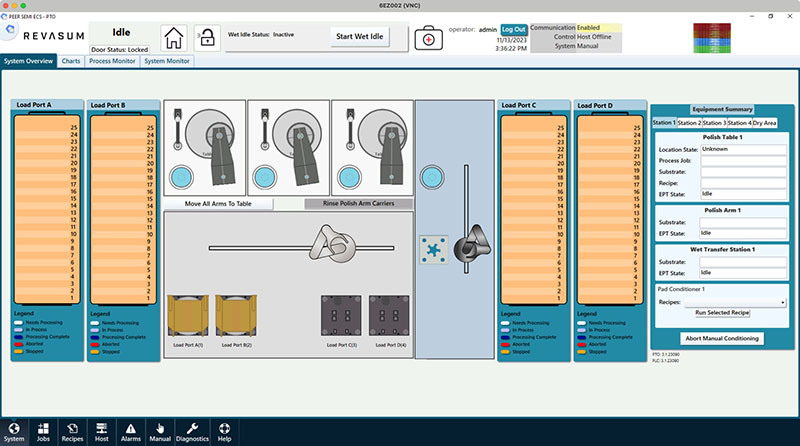Click the tower light stack indicator
Image resolution: width=800 pixels, height=446 pixels.
click(712, 38)
